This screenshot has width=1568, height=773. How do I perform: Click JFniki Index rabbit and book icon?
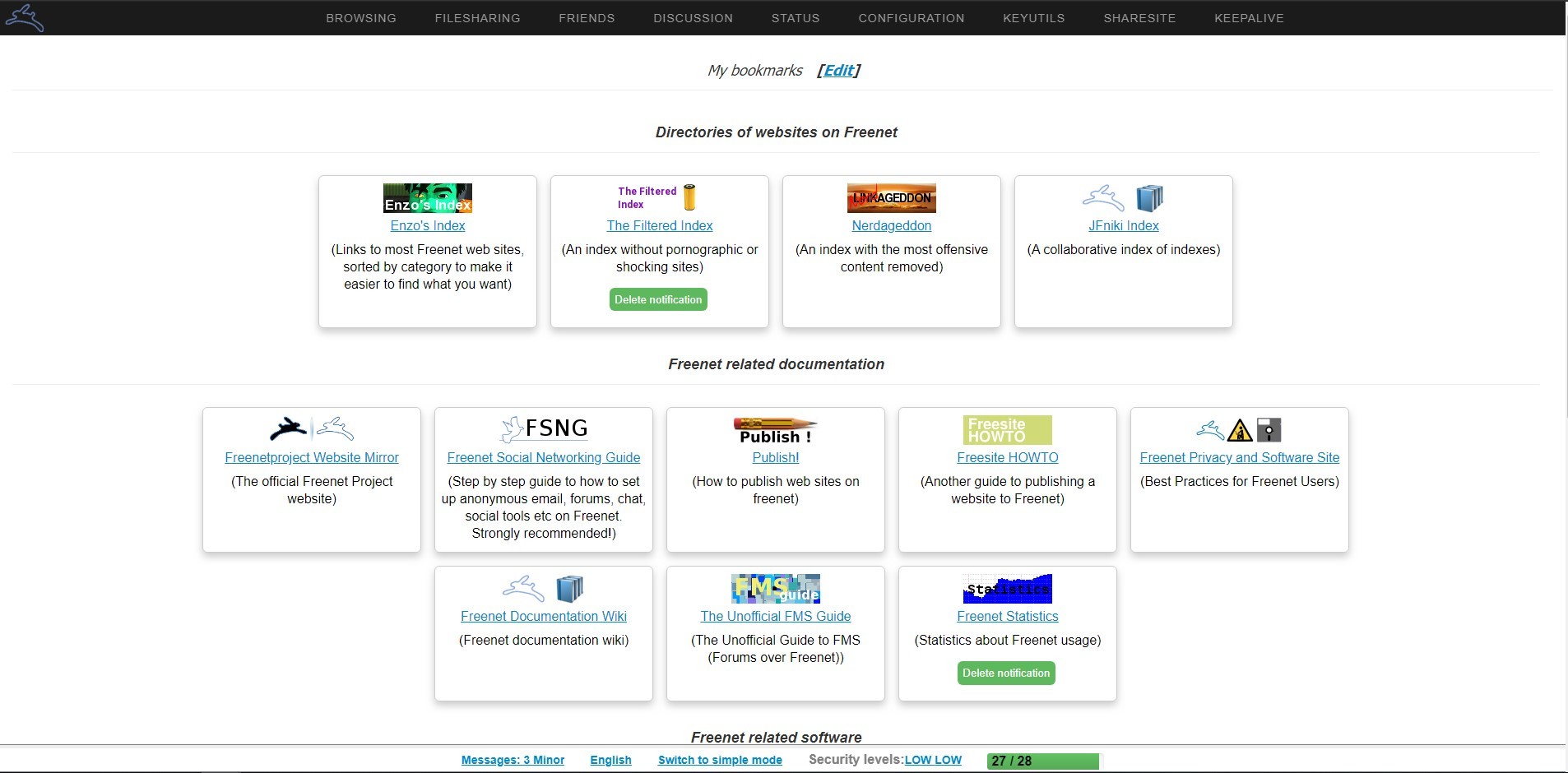click(x=1124, y=198)
